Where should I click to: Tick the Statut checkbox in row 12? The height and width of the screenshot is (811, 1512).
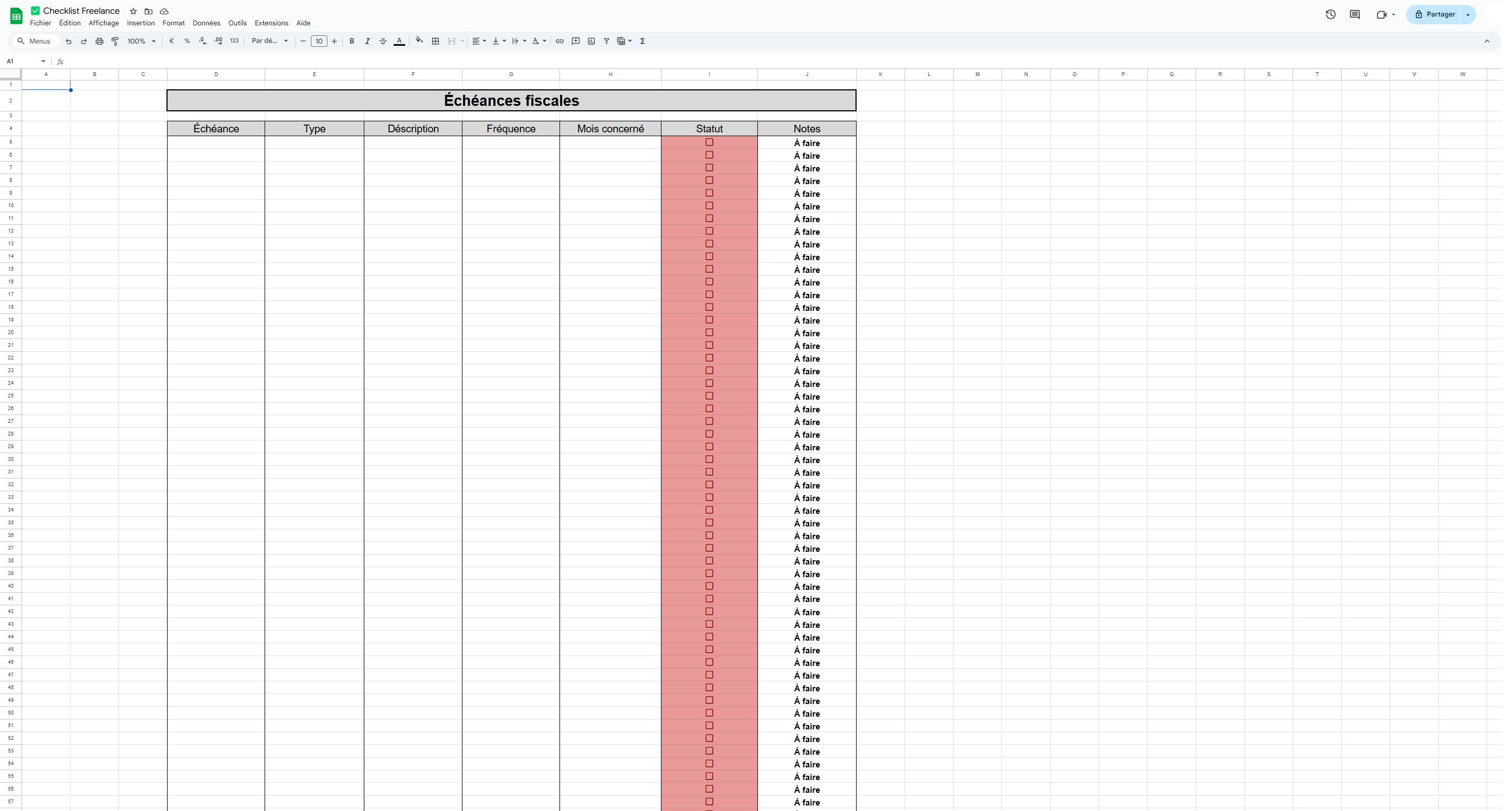coord(709,231)
